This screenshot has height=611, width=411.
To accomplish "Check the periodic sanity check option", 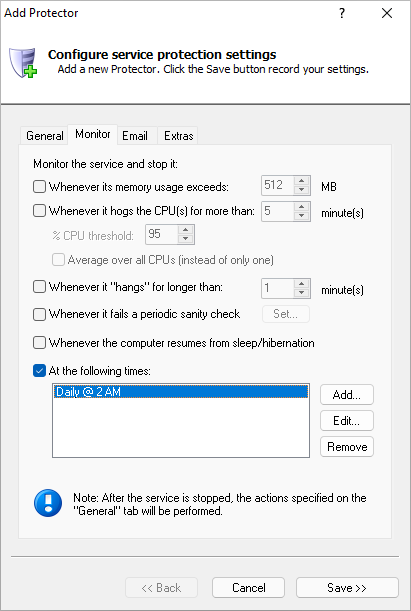I will click(39, 314).
